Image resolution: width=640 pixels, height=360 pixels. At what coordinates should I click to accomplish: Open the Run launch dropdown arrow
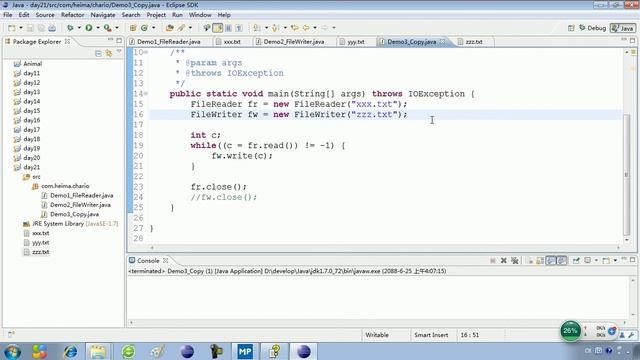point(98,28)
